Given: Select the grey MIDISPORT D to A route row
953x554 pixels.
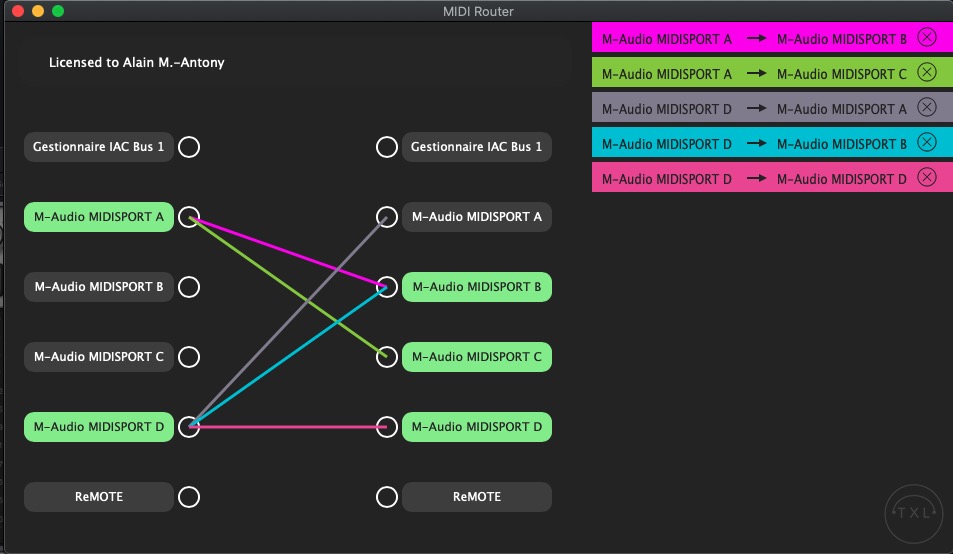Looking at the screenshot, I should coord(772,108).
